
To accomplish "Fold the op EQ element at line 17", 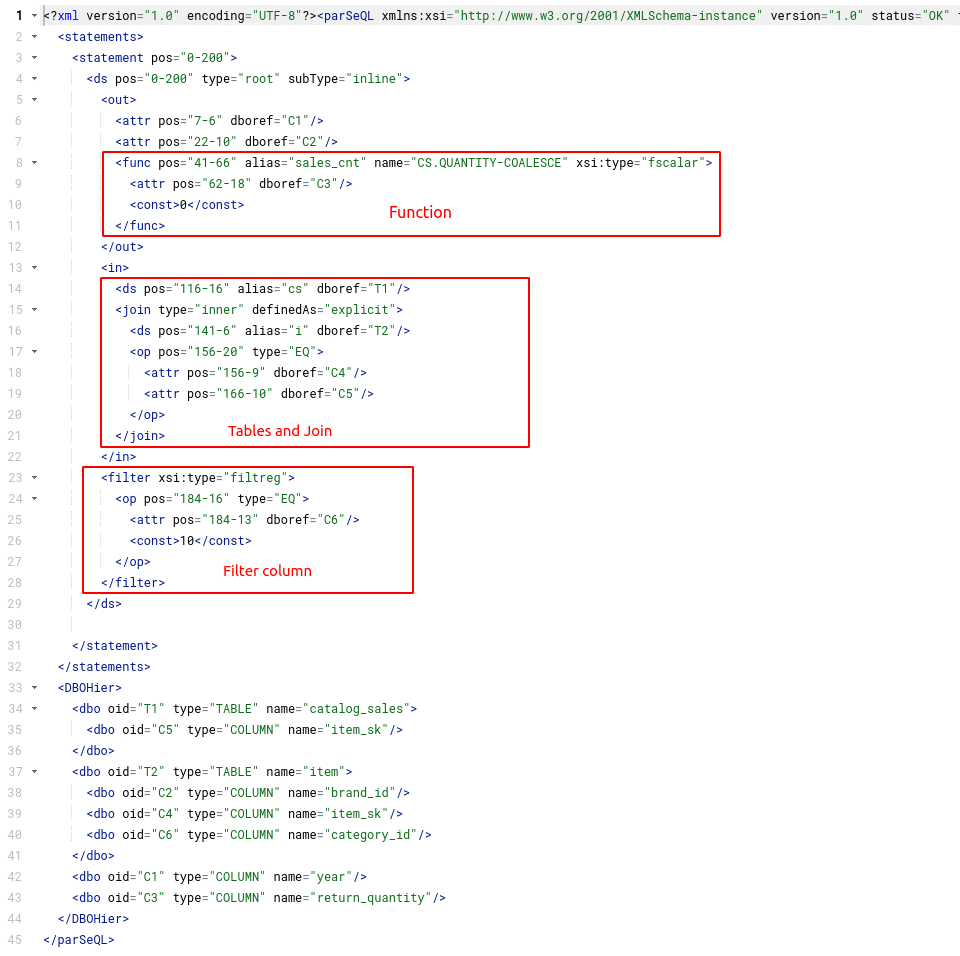I will click(34, 352).
